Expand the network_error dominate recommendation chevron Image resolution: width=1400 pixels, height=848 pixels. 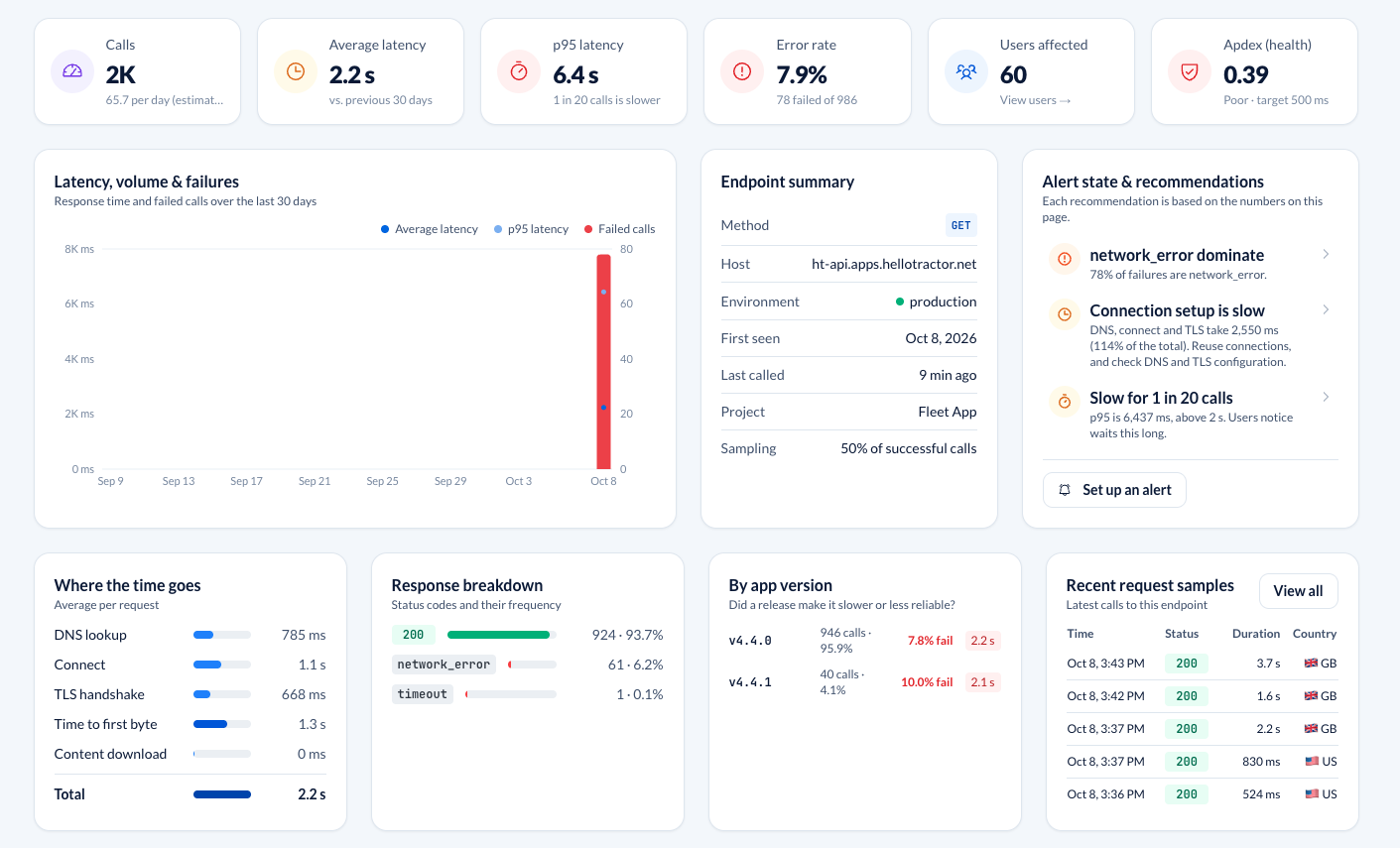tap(1326, 255)
